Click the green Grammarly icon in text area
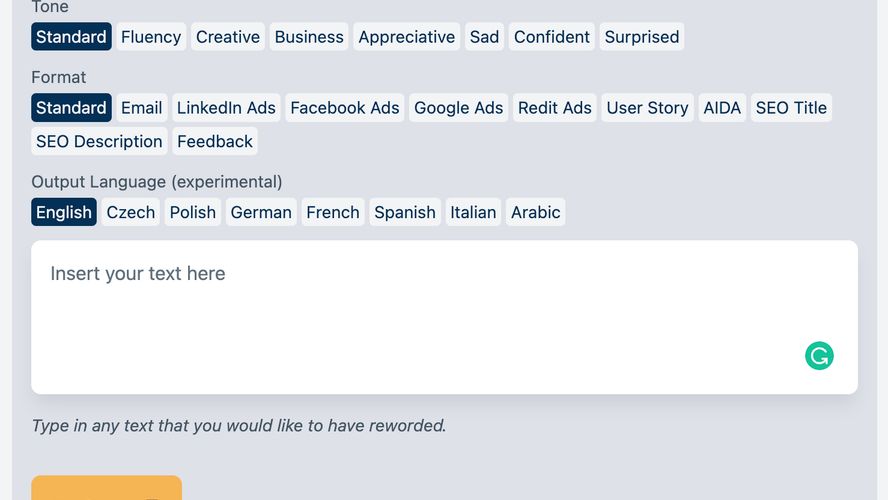Screen dimensions: 888x500 pos(819,356)
